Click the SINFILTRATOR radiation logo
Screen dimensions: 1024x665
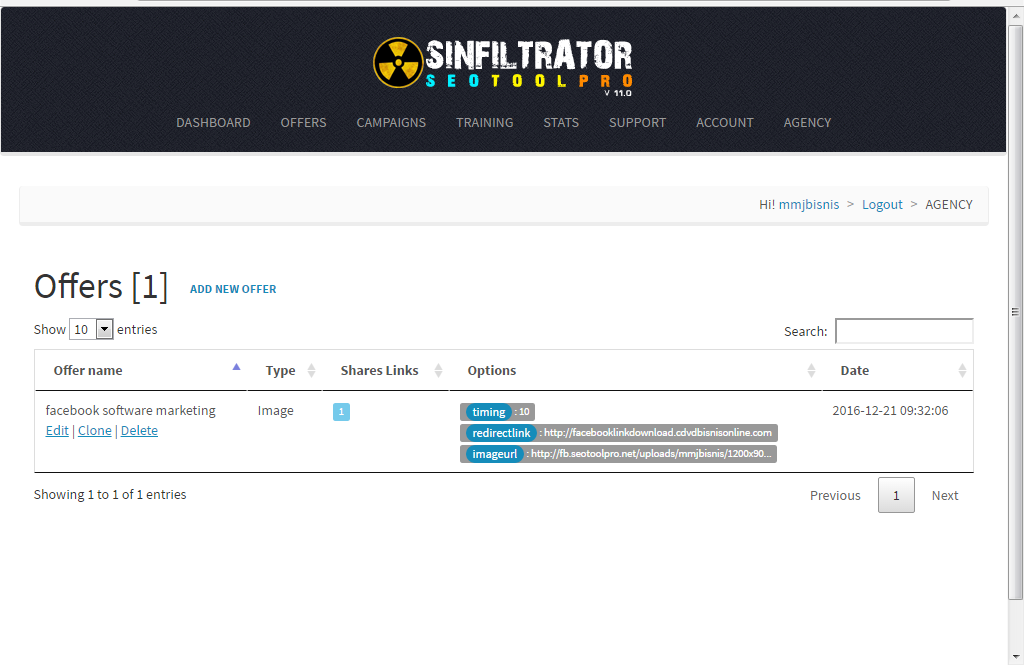[398, 63]
